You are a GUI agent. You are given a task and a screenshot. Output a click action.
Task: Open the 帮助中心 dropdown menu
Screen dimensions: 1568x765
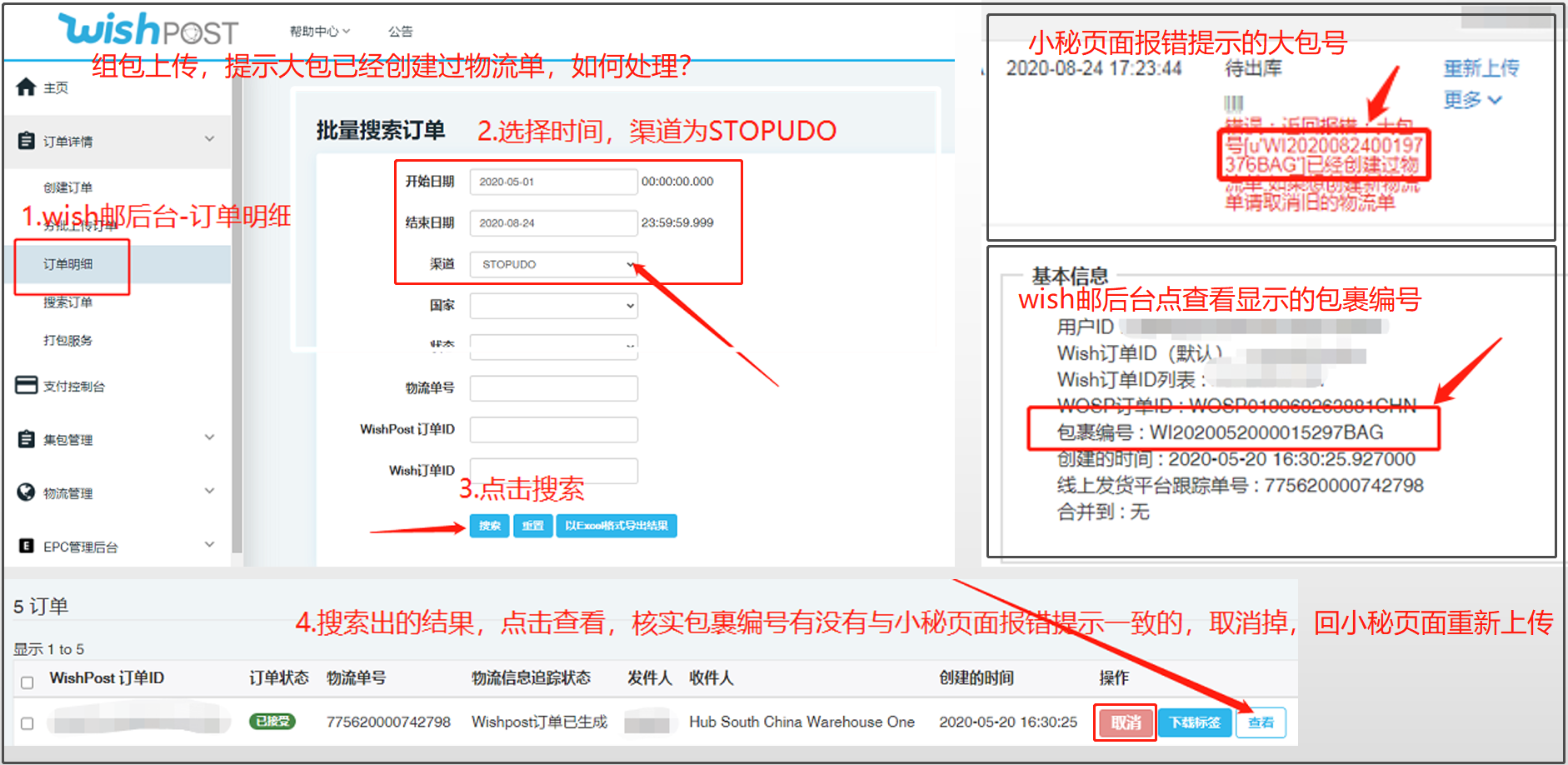(320, 32)
